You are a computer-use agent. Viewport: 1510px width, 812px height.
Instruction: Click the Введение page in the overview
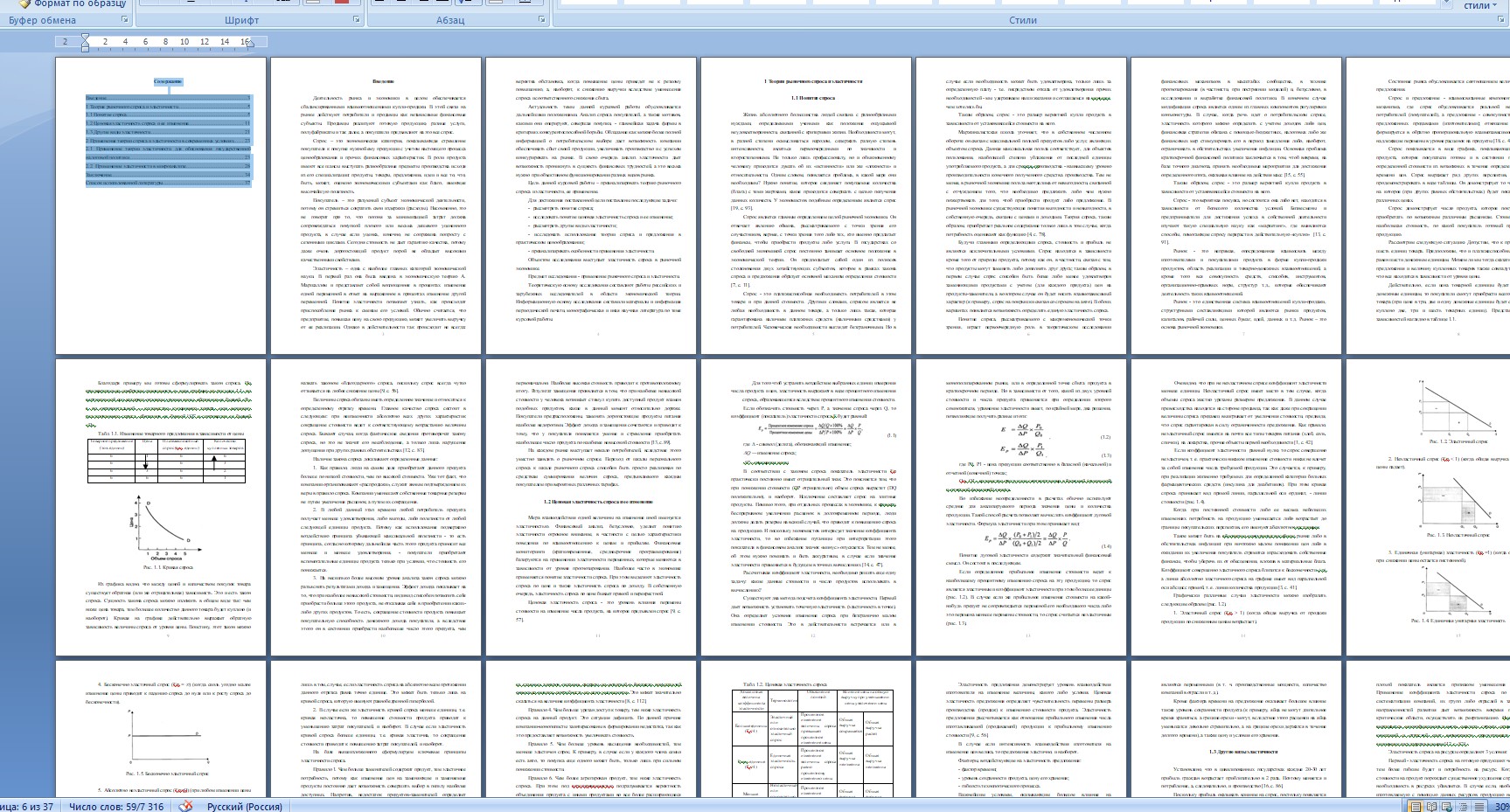tap(376, 206)
